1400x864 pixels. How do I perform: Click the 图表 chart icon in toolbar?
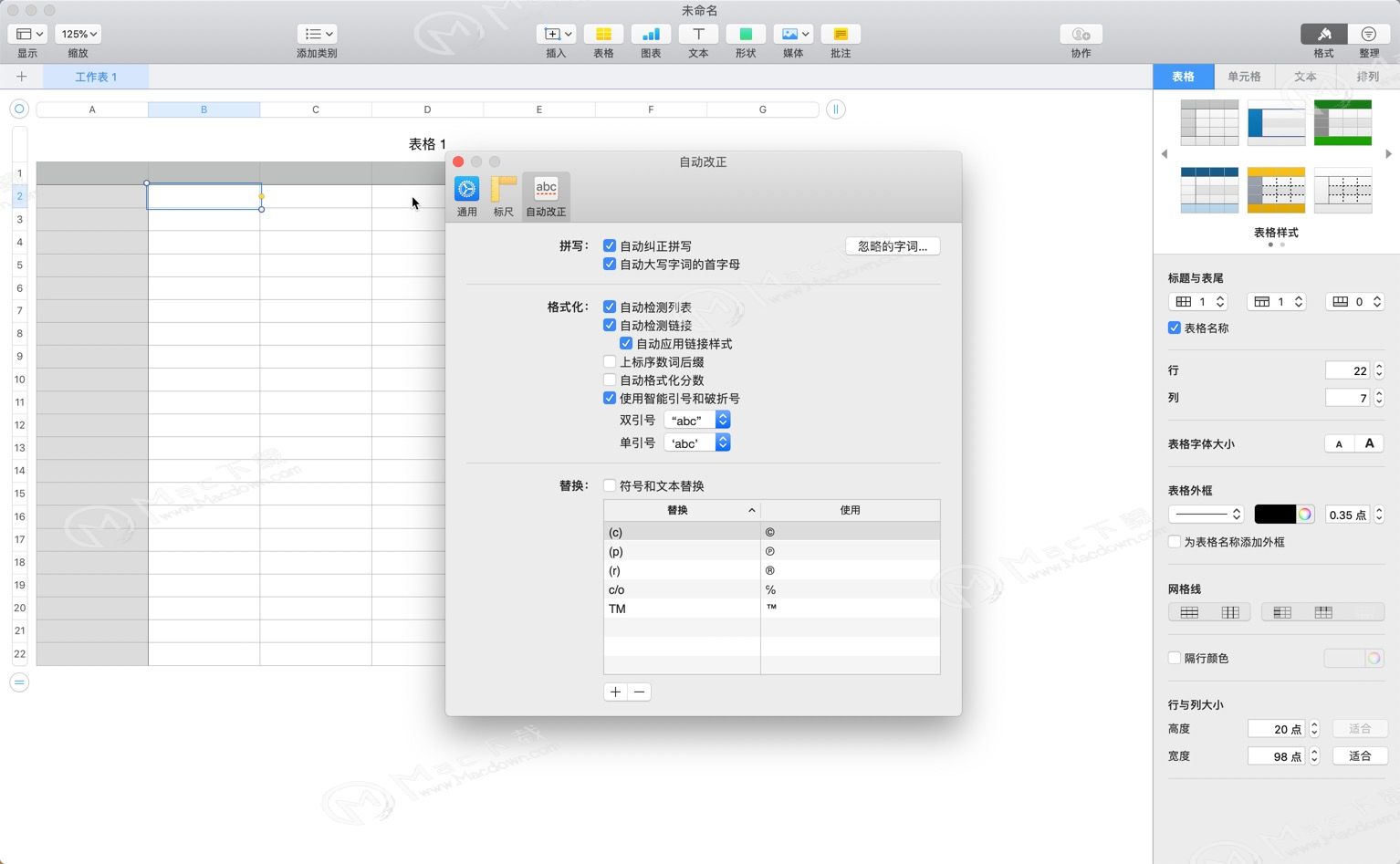click(651, 35)
